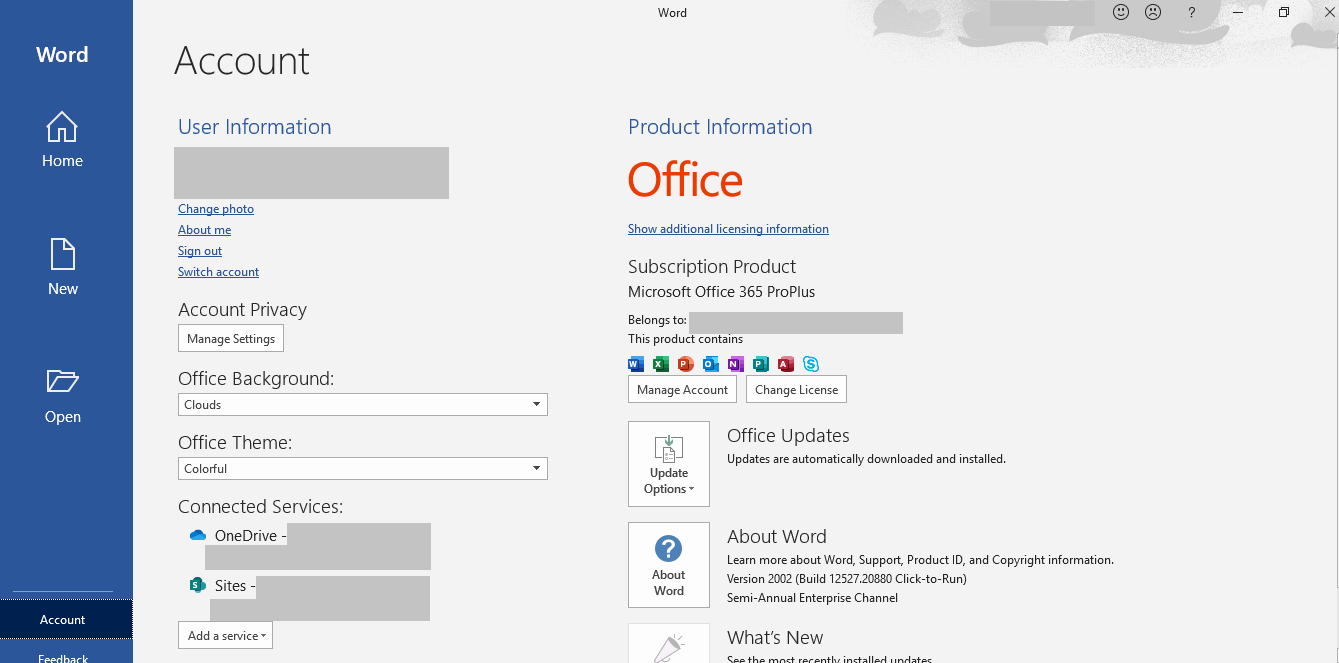Open the Office Background dropdown
The image size is (1339, 663).
coord(363,404)
